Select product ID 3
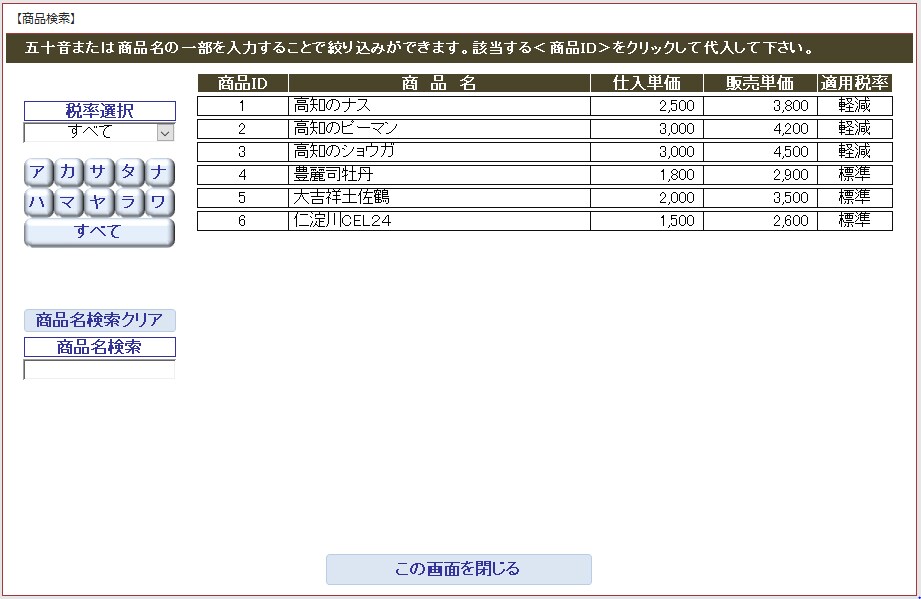 click(243, 152)
